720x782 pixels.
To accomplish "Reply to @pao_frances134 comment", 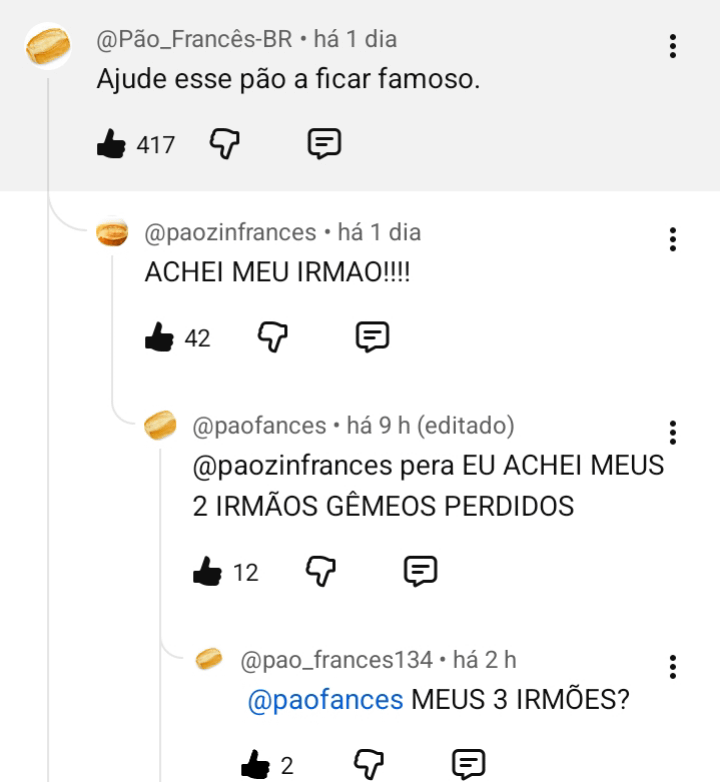I will pos(468,765).
